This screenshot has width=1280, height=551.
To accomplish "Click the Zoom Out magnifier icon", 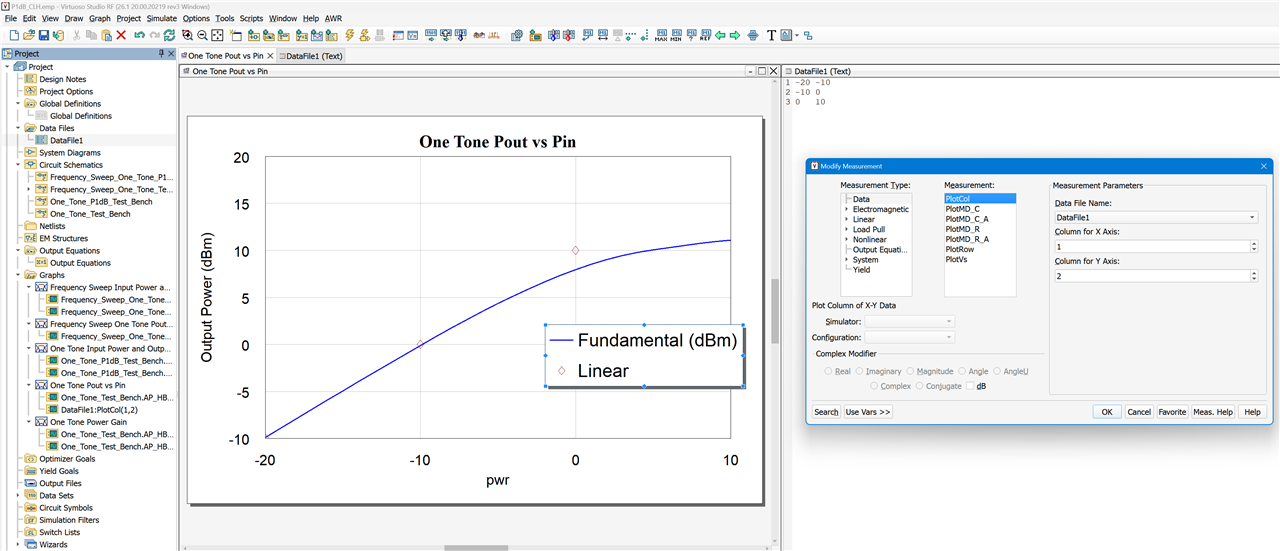I will point(202,35).
